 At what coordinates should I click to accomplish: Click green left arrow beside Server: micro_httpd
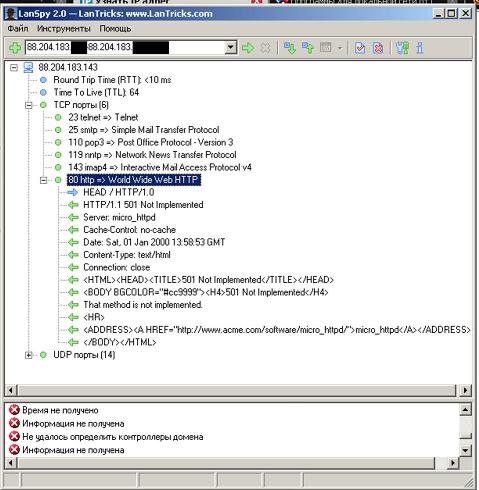(73, 217)
